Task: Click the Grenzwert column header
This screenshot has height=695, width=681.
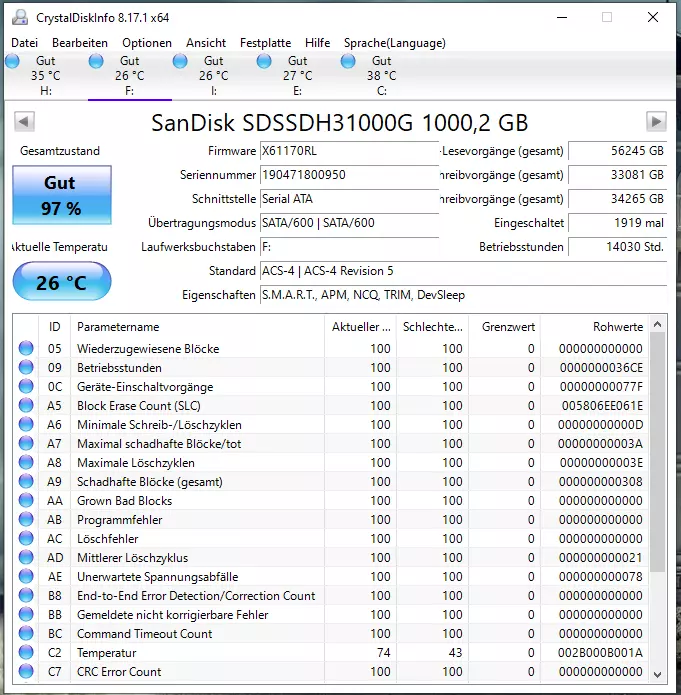Action: click(504, 327)
